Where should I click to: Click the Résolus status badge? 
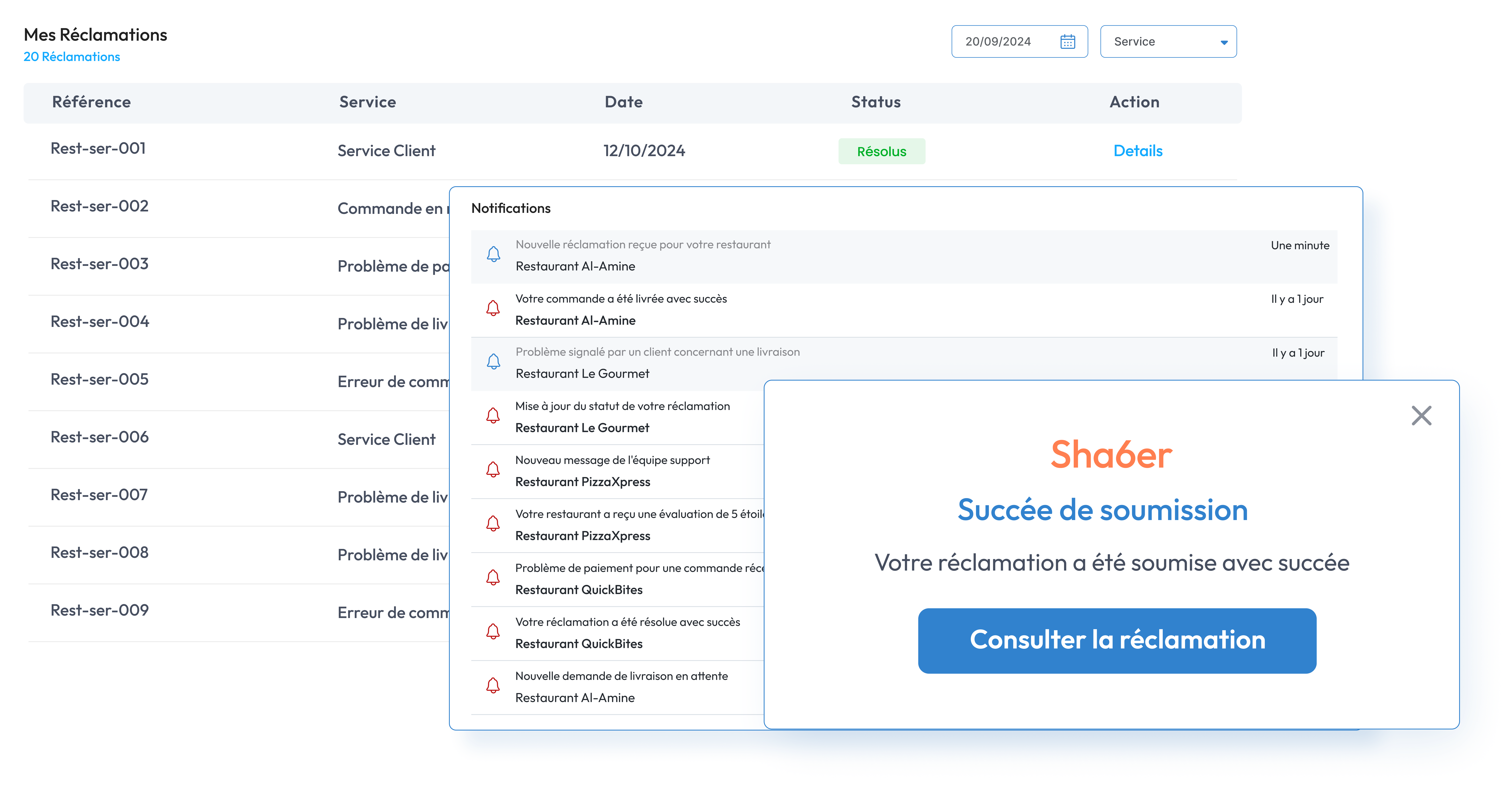(x=882, y=151)
